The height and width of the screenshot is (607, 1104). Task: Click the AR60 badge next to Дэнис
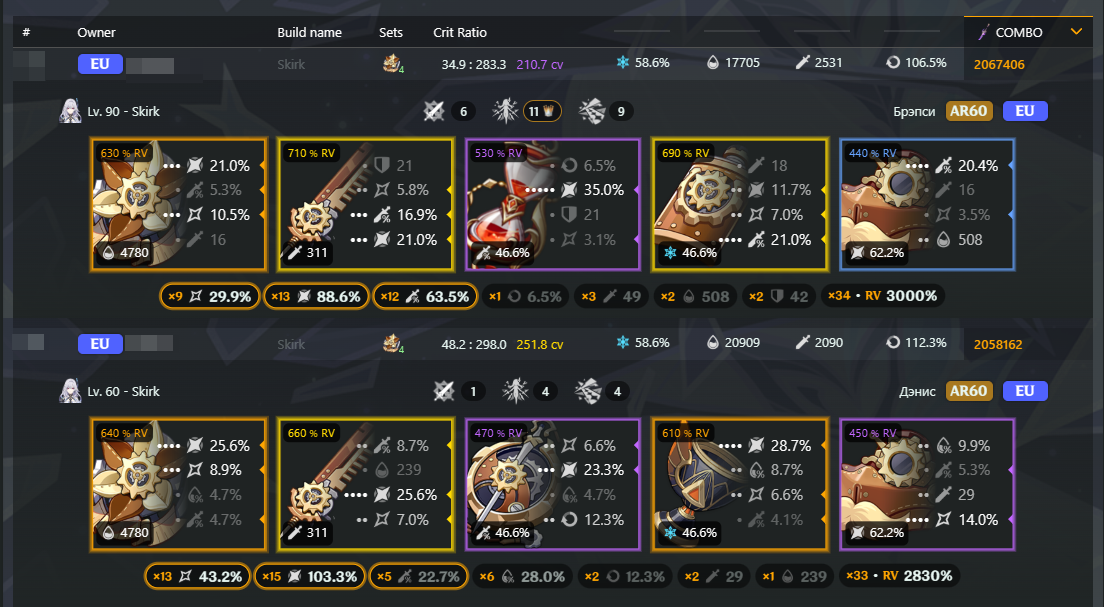[969, 391]
